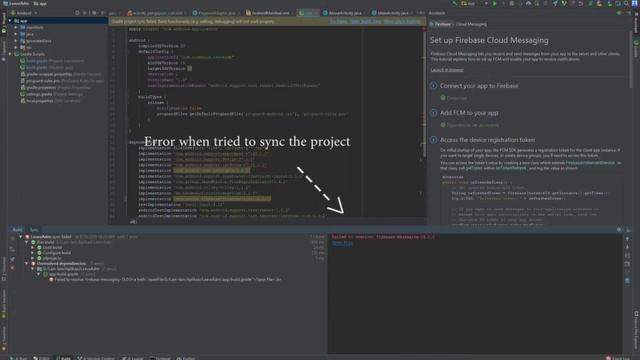Collapse the Gradle Scripts node
The image size is (640, 360).
coord(10,54)
